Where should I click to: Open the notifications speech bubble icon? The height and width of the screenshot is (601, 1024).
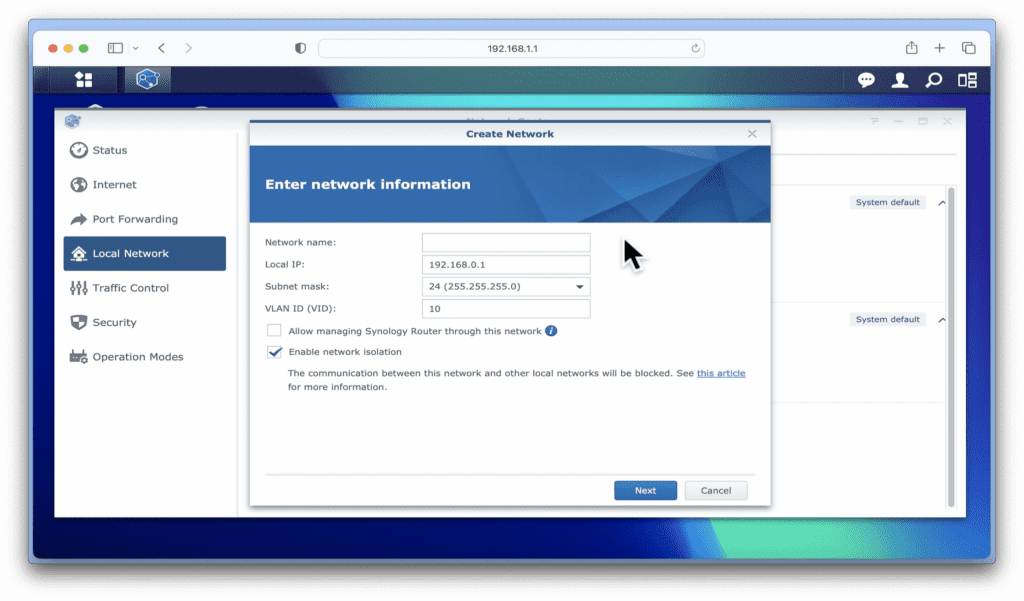[866, 80]
